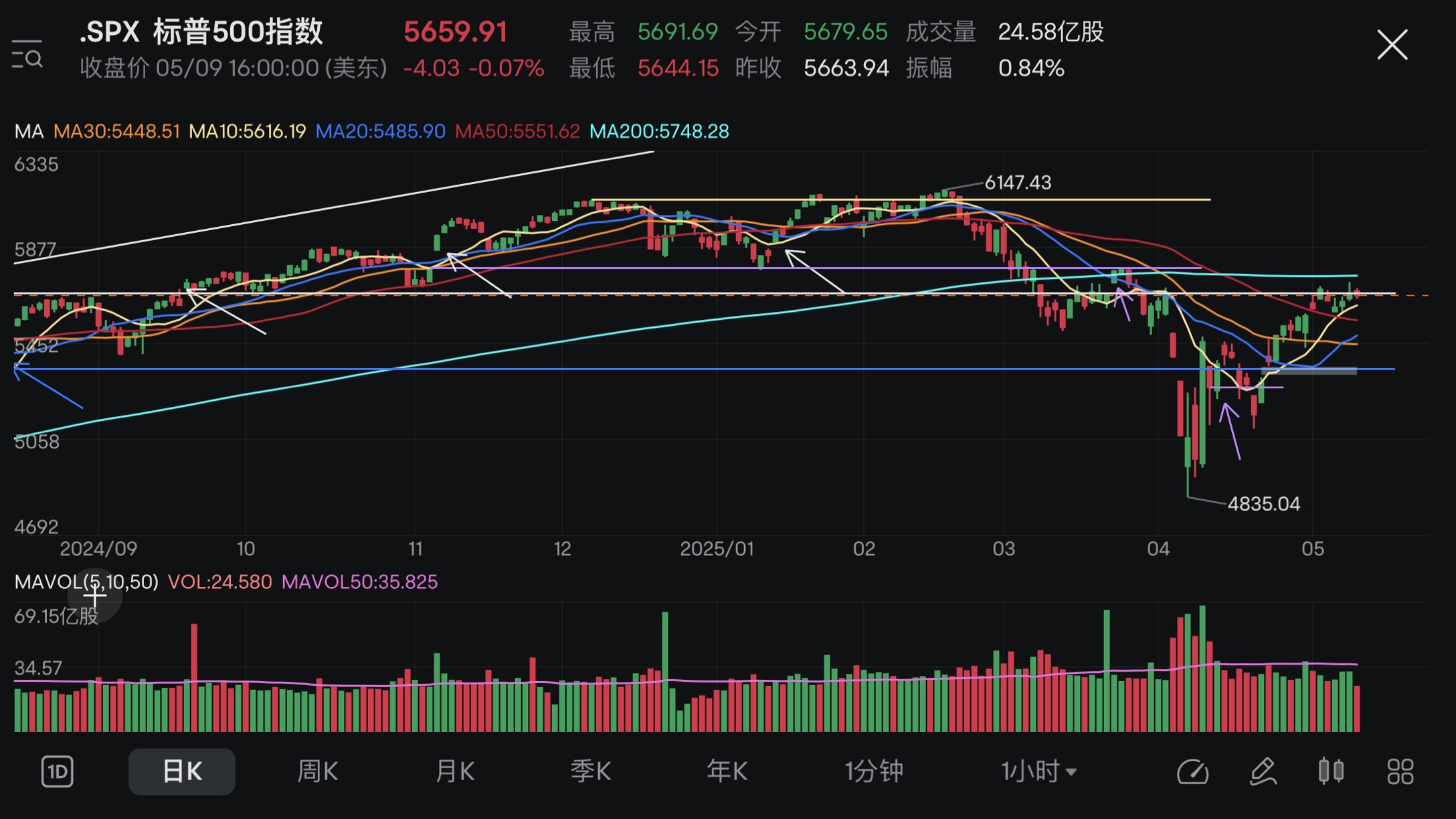Close the full-screen chart view
This screenshot has height=819, width=1456.
(x=1392, y=45)
